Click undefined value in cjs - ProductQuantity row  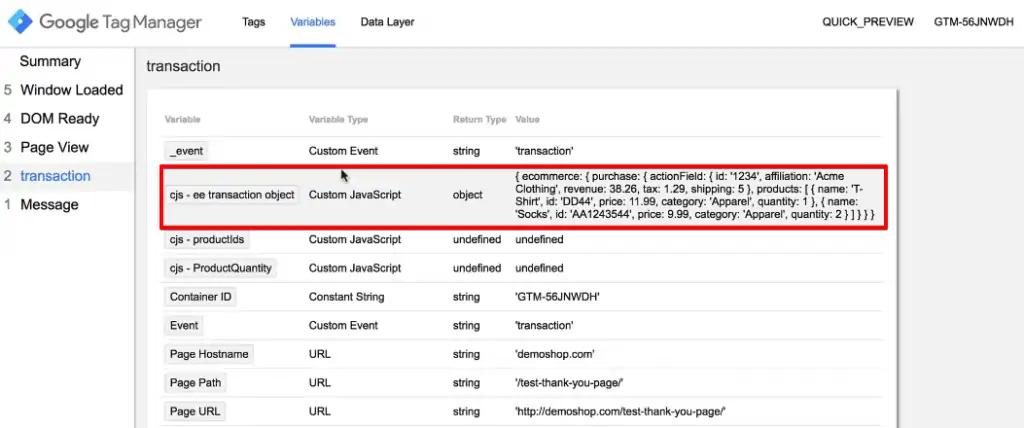[539, 268]
